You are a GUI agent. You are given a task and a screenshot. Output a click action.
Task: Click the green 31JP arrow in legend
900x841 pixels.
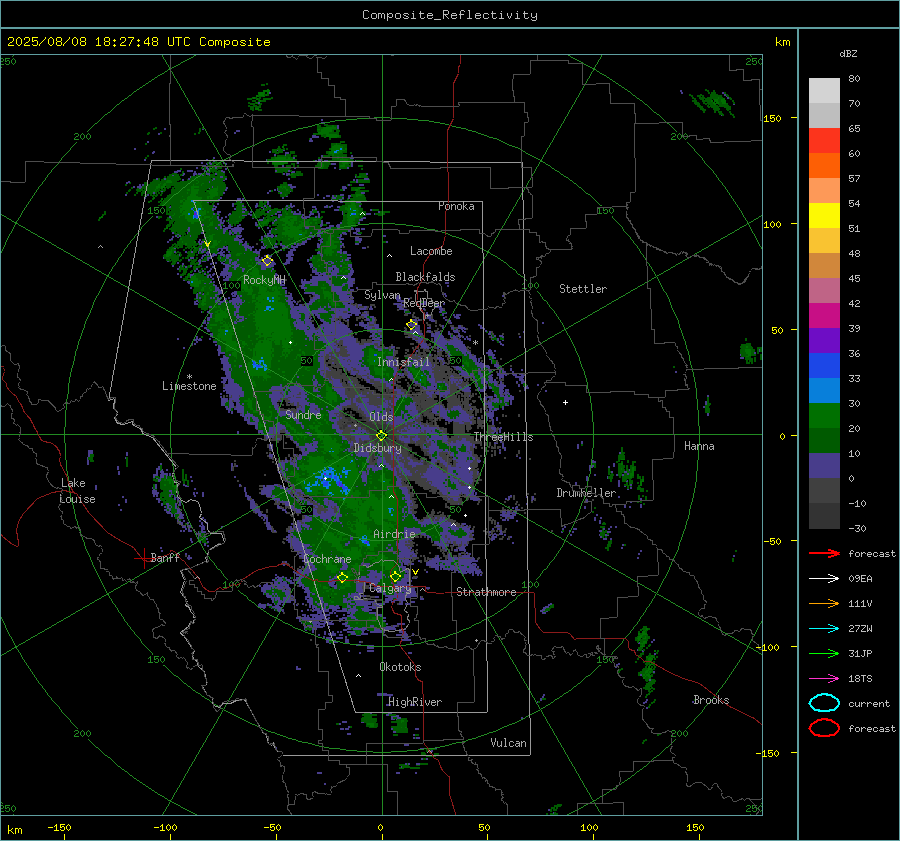(x=824, y=653)
